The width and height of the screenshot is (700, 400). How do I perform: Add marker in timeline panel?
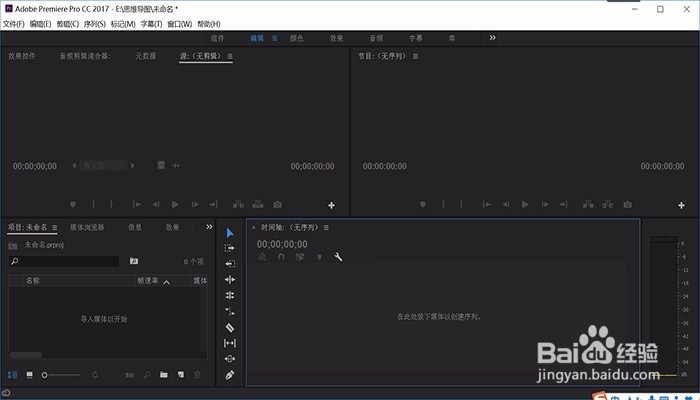coord(319,257)
